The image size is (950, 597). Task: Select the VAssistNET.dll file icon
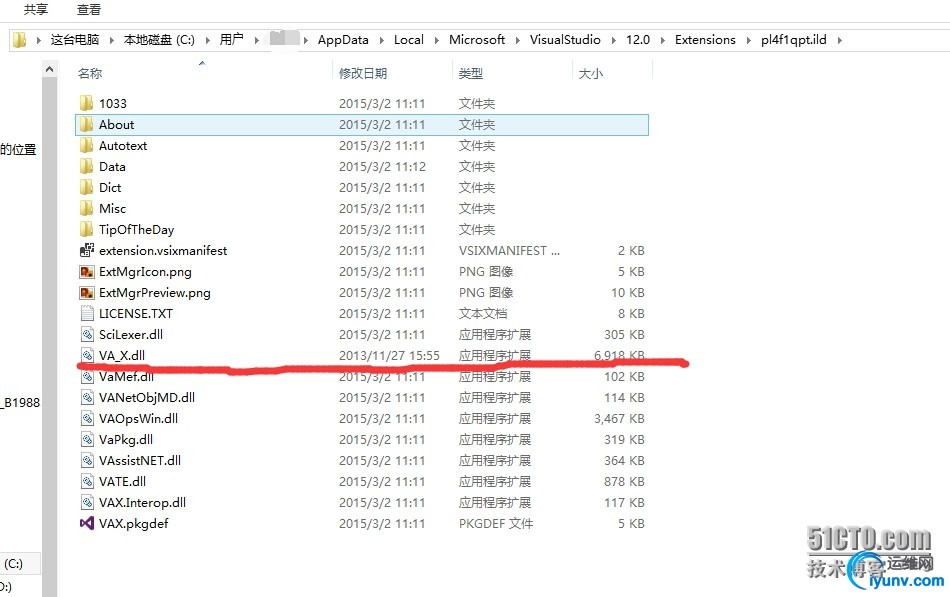pos(87,461)
